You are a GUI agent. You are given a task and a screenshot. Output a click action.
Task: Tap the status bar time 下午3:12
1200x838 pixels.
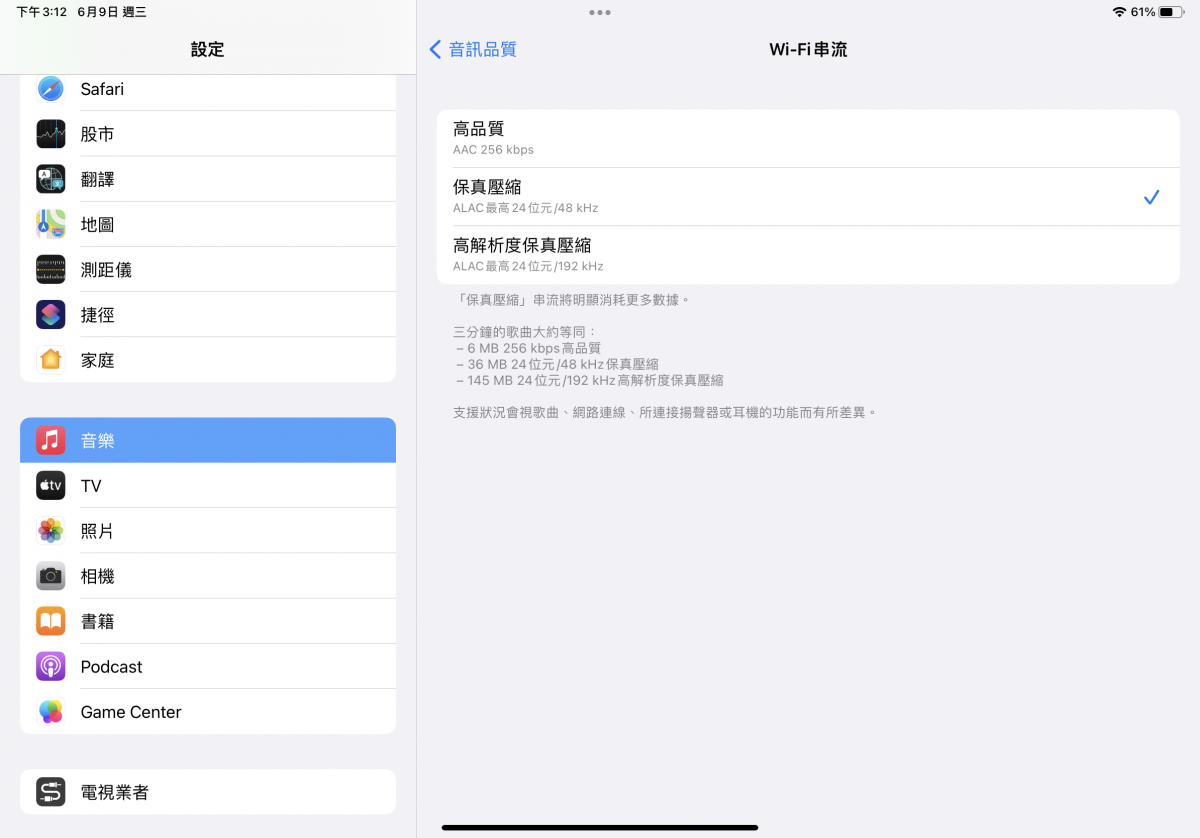click(x=41, y=12)
